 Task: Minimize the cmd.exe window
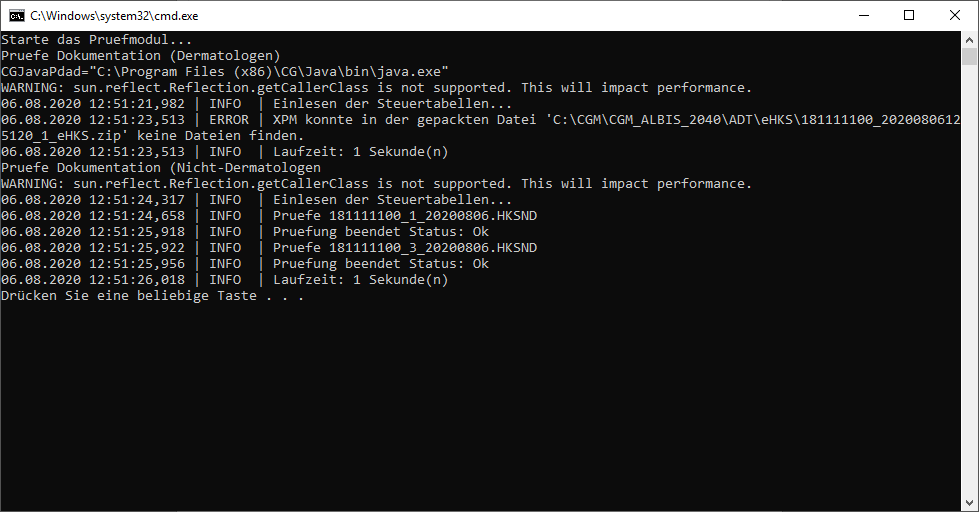tap(863, 16)
